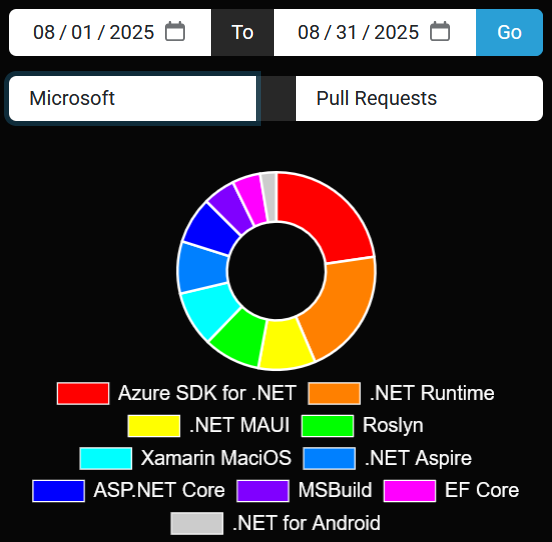Open the start date calendar picker icon
Screen dimensions: 552x542
pyautogui.click(x=175, y=31)
